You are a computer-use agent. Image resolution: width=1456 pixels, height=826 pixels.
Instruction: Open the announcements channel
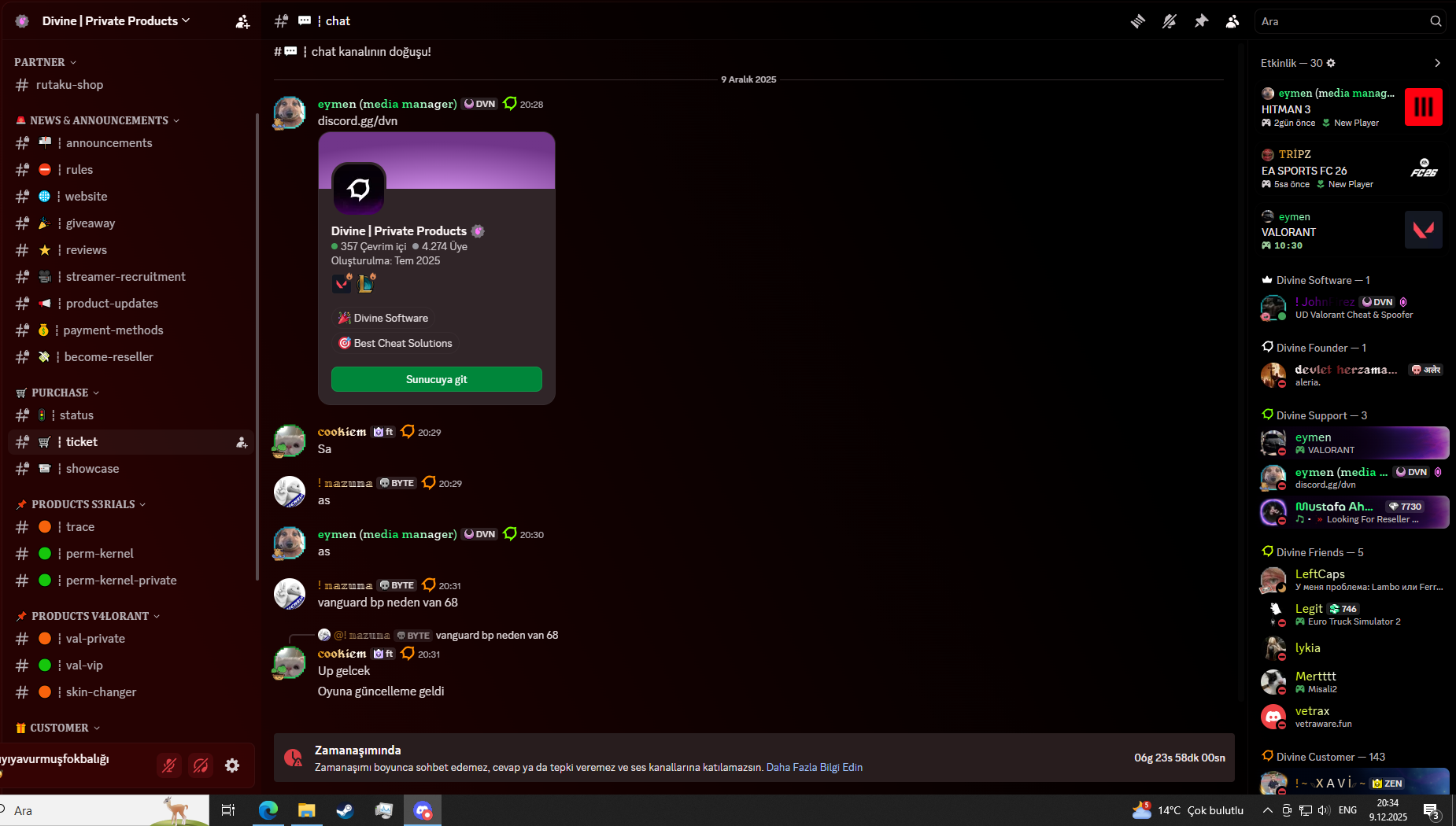point(131,143)
